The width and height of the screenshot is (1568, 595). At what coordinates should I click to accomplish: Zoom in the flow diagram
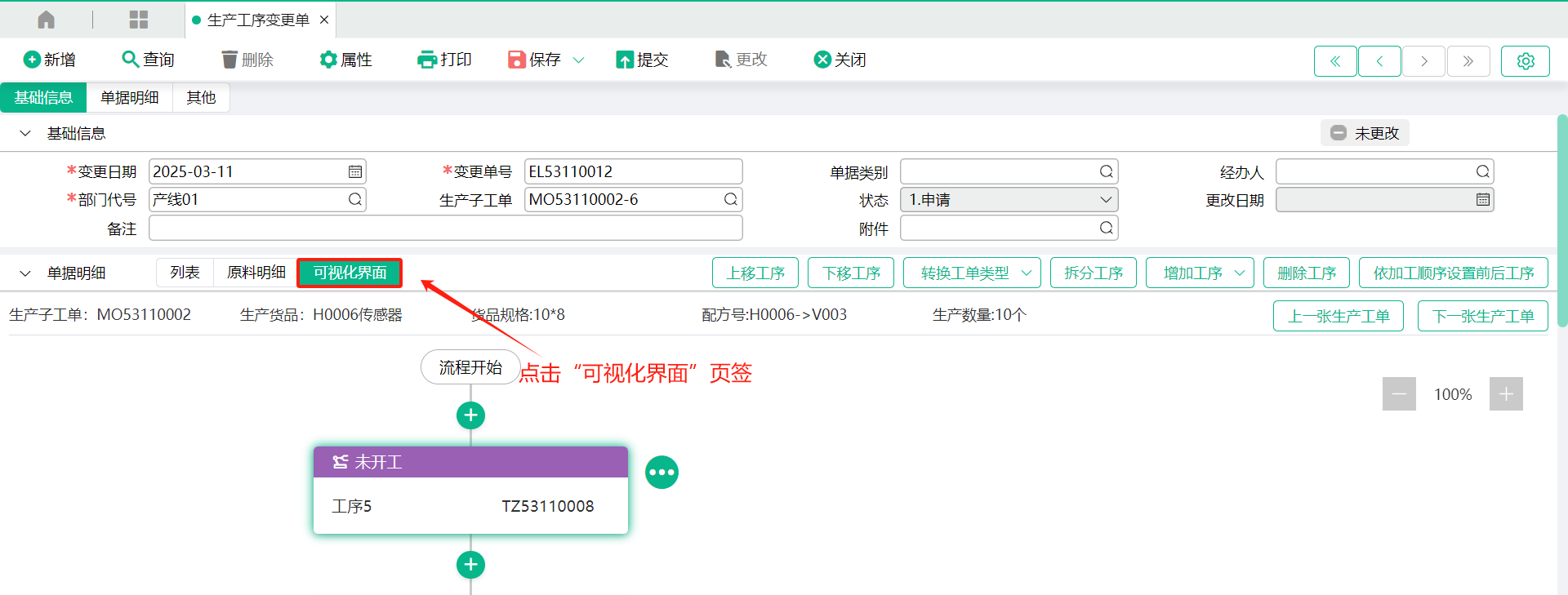pyautogui.click(x=1506, y=394)
